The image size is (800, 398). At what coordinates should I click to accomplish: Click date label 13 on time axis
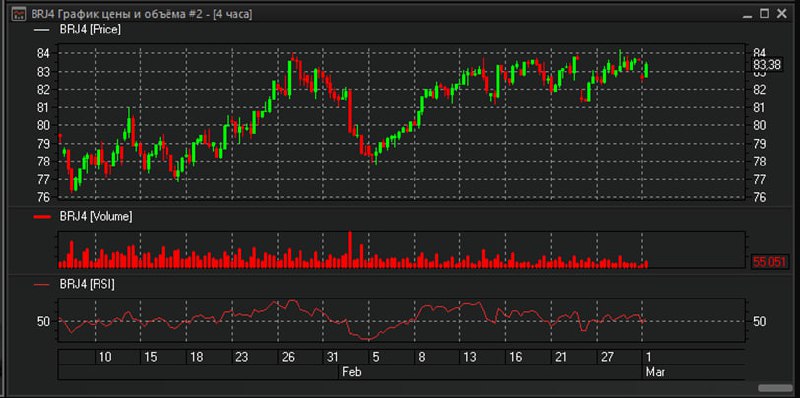(470, 357)
